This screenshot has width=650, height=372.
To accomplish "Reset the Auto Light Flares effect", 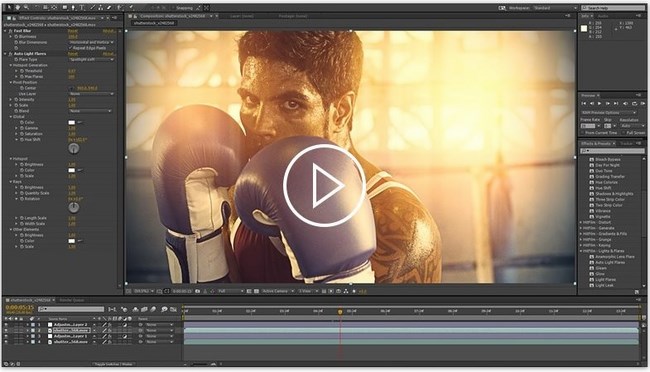I will (x=73, y=53).
